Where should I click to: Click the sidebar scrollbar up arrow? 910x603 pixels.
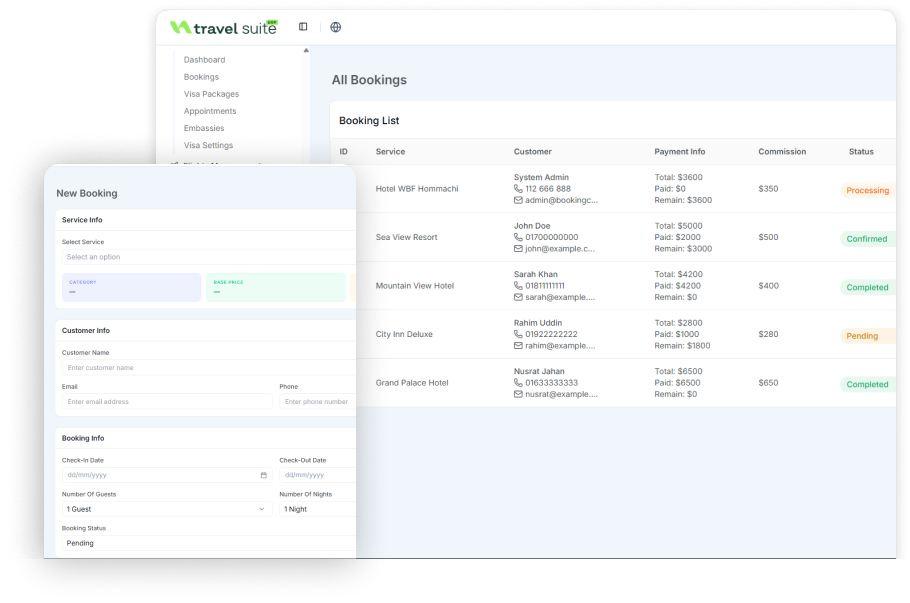point(306,50)
